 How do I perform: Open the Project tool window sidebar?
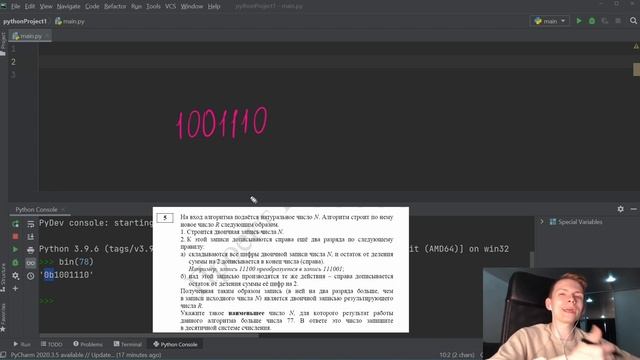click(3, 44)
